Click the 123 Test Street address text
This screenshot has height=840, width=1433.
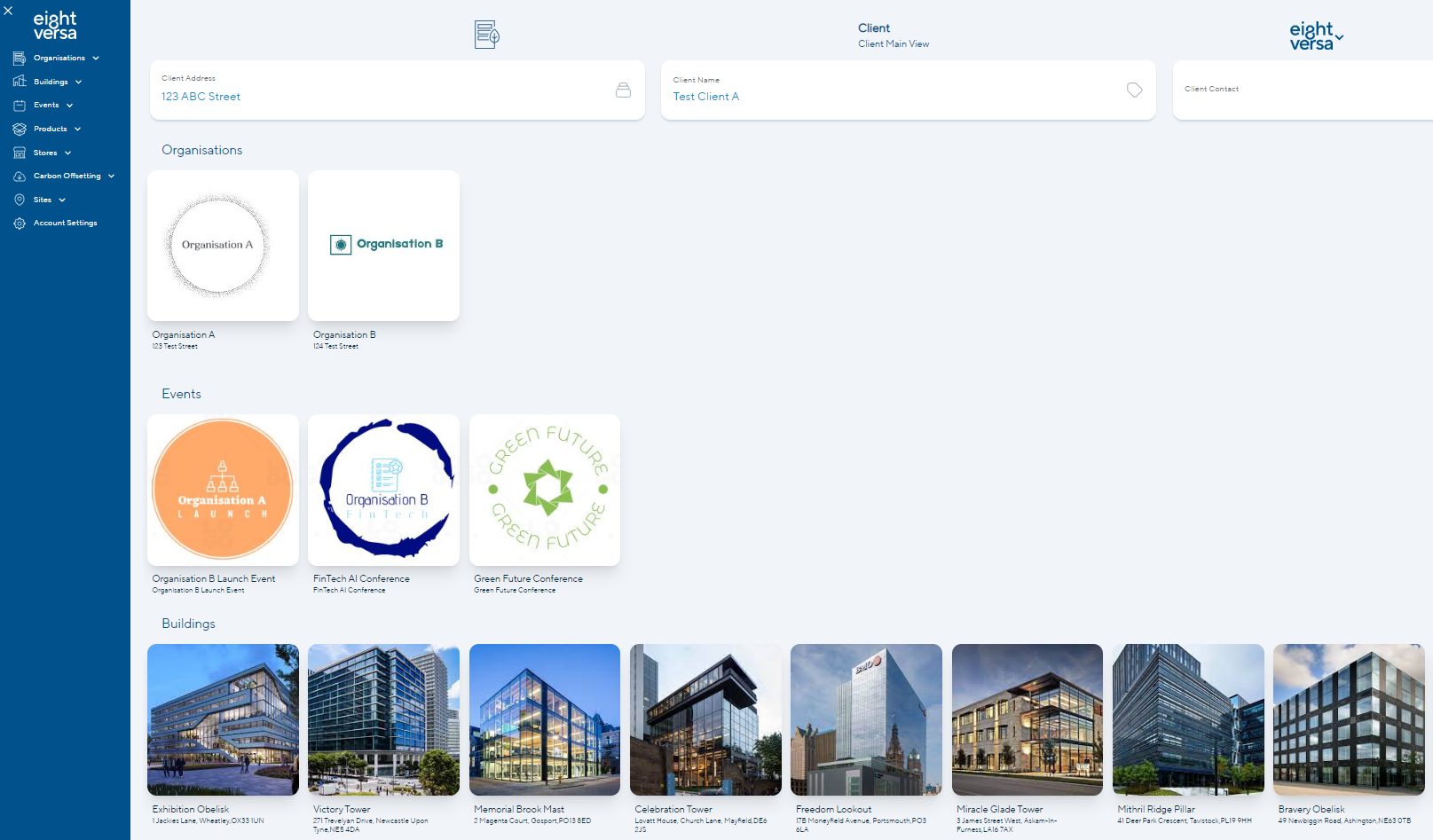click(x=175, y=346)
